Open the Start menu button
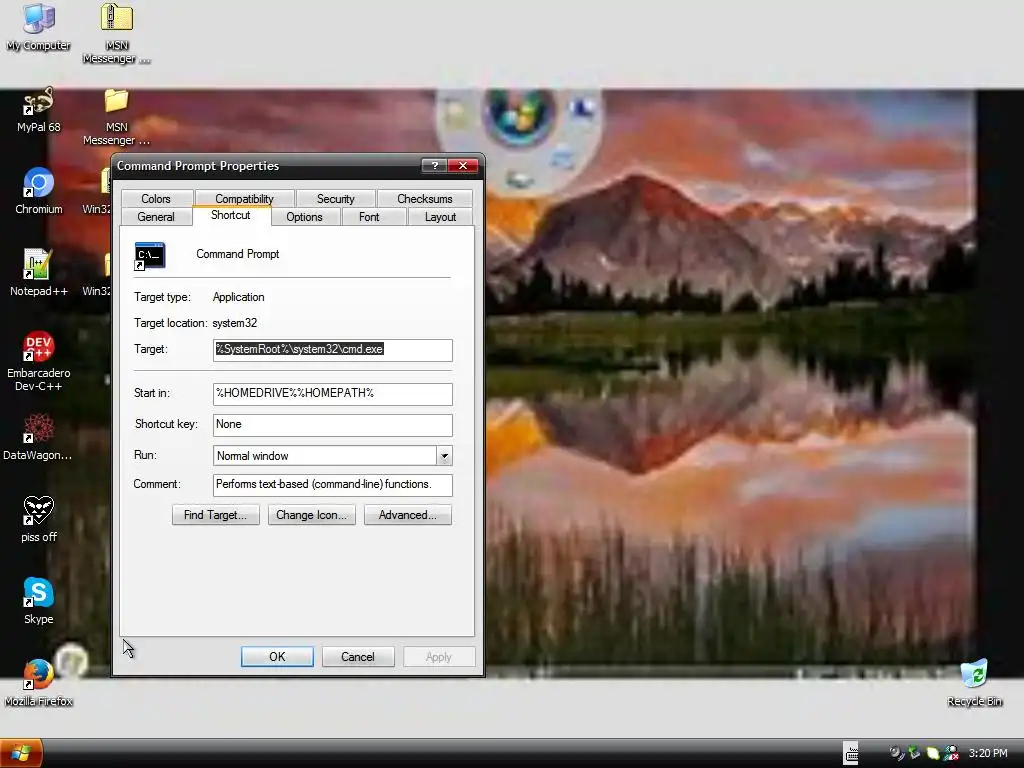This screenshot has height=768, width=1024. (22, 753)
